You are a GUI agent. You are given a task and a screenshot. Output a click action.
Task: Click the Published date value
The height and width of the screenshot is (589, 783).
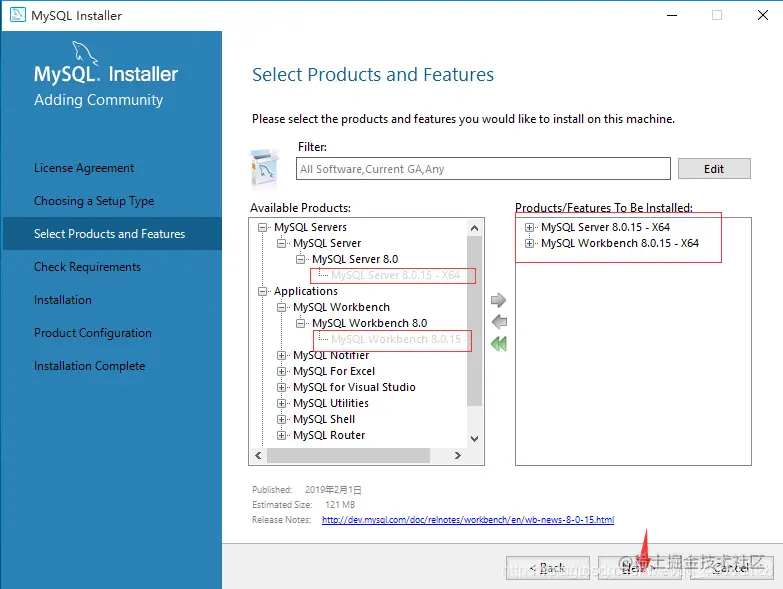(333, 490)
